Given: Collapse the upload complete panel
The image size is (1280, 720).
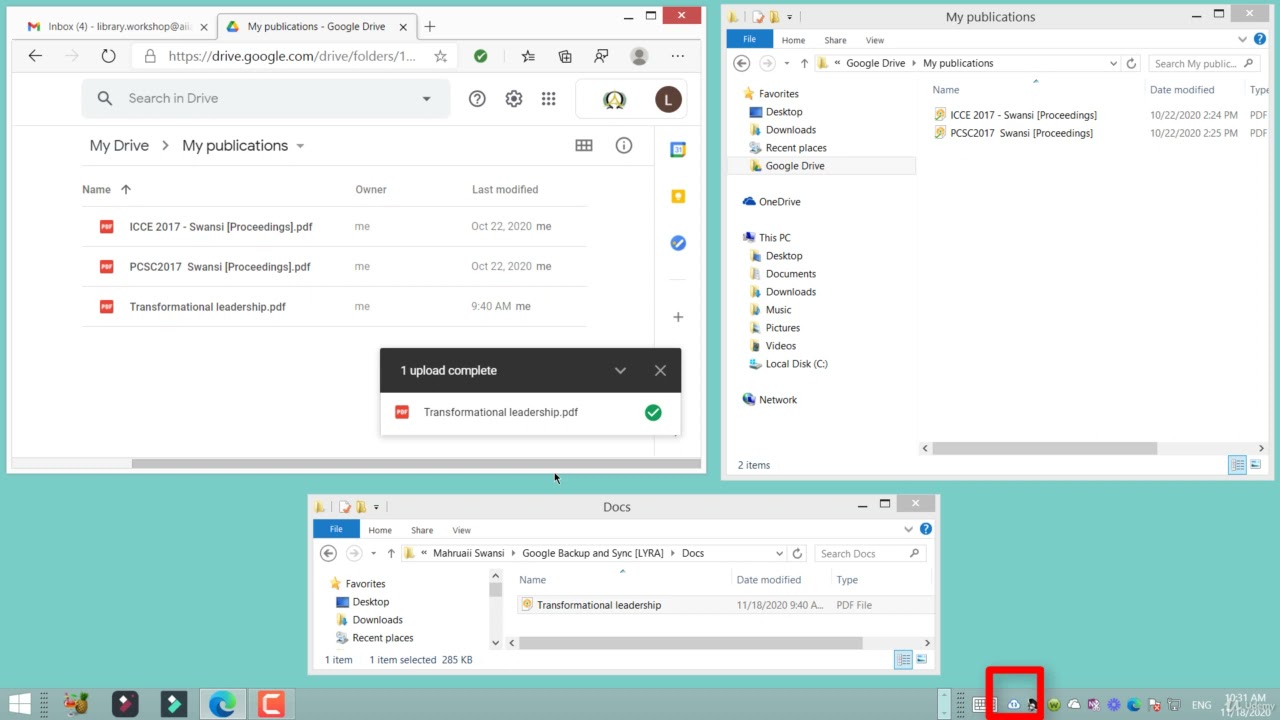Looking at the screenshot, I should click(620, 370).
